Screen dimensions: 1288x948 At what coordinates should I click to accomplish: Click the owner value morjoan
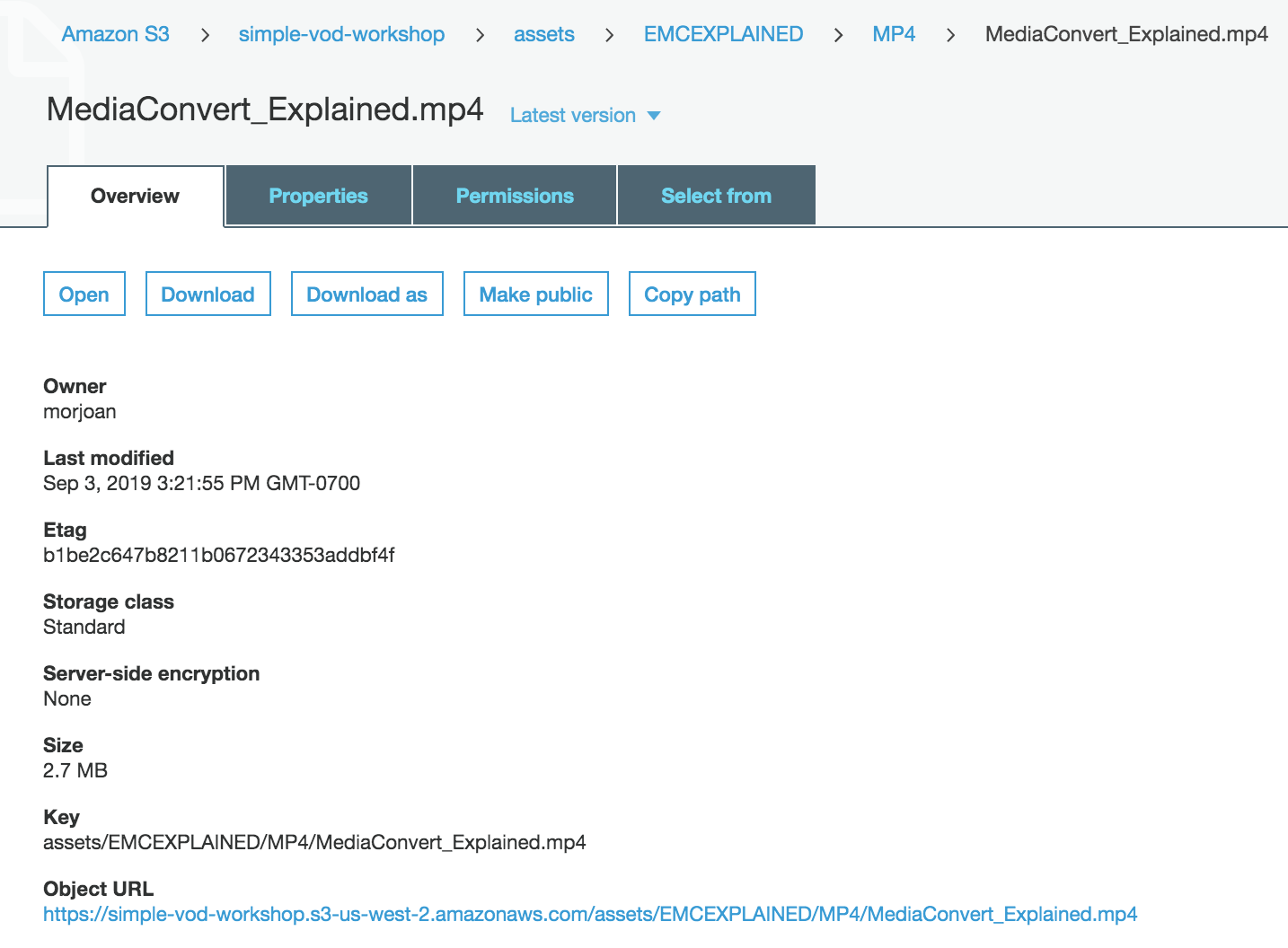click(80, 412)
